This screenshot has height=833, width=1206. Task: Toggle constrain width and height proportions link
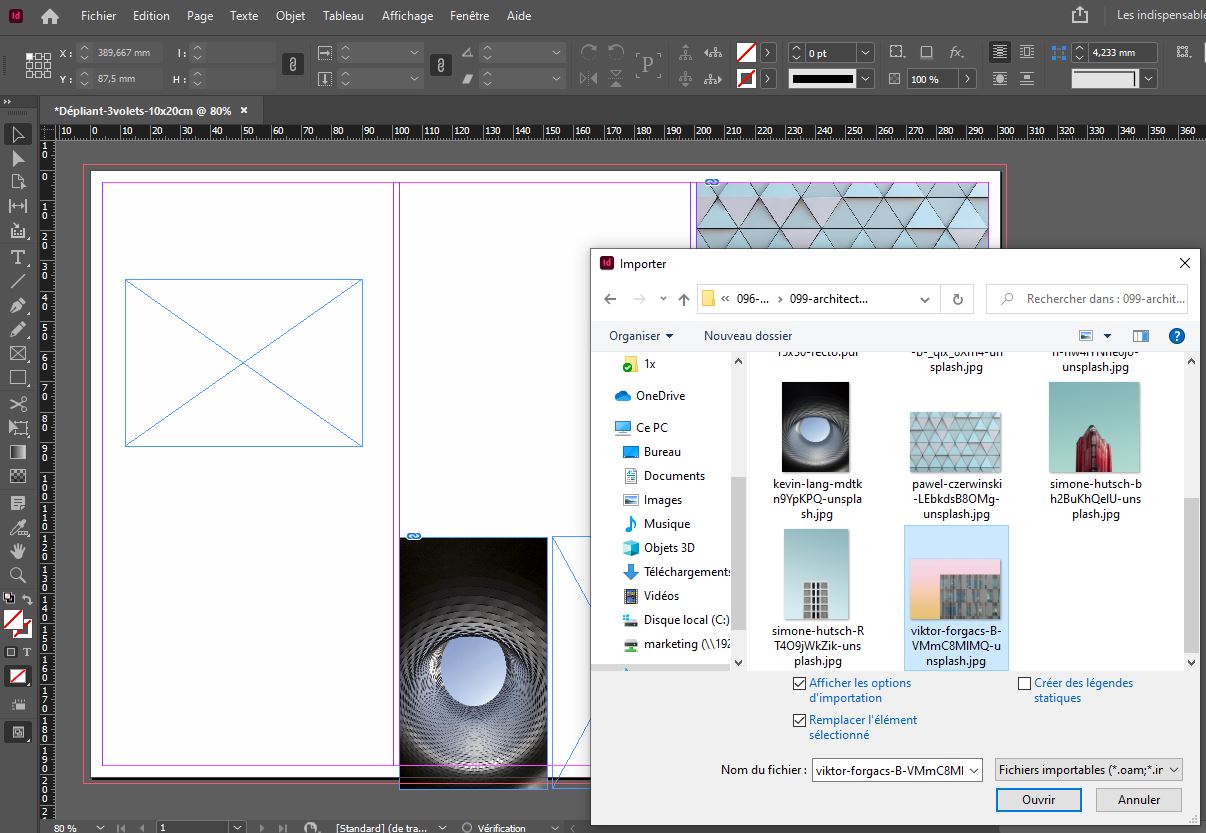click(292, 65)
